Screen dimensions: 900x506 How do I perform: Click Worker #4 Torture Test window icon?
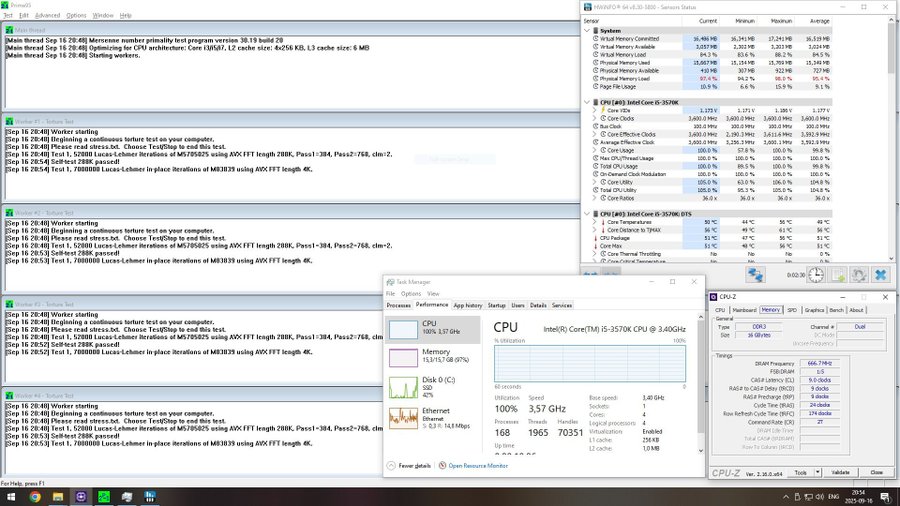(x=9, y=395)
